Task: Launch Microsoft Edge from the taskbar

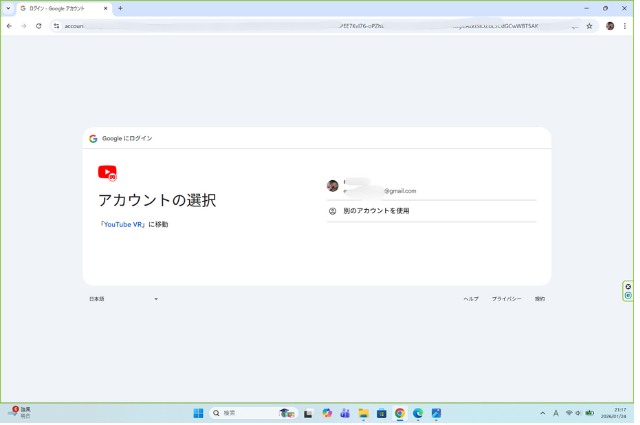Action: (x=418, y=413)
